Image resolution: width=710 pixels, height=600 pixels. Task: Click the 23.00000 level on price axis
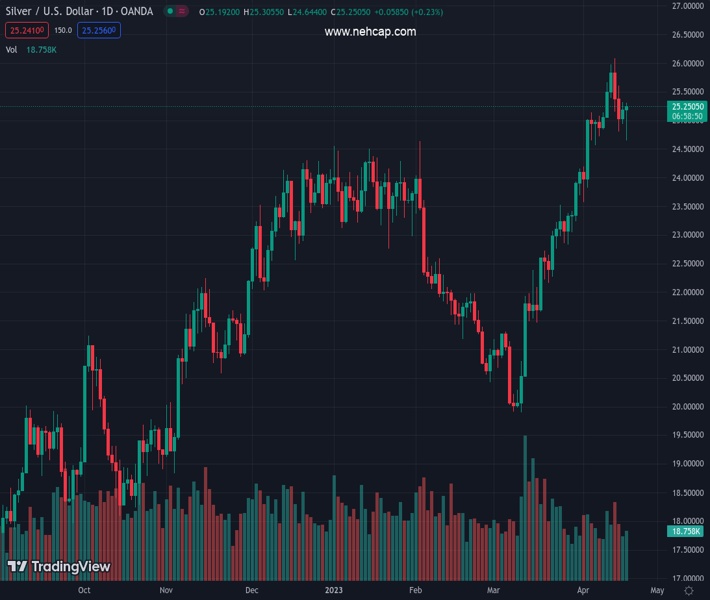point(688,235)
